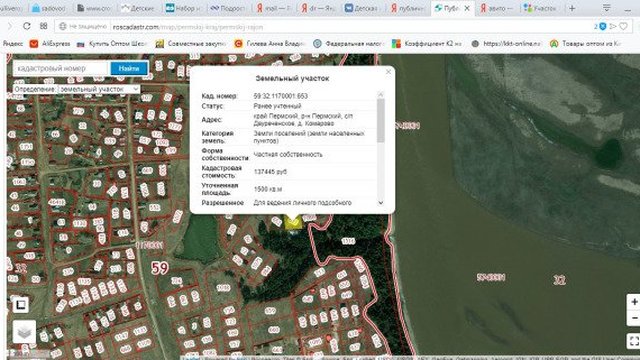Click the 137445 руб cadastral value
640x360 pixels.
click(x=270, y=172)
